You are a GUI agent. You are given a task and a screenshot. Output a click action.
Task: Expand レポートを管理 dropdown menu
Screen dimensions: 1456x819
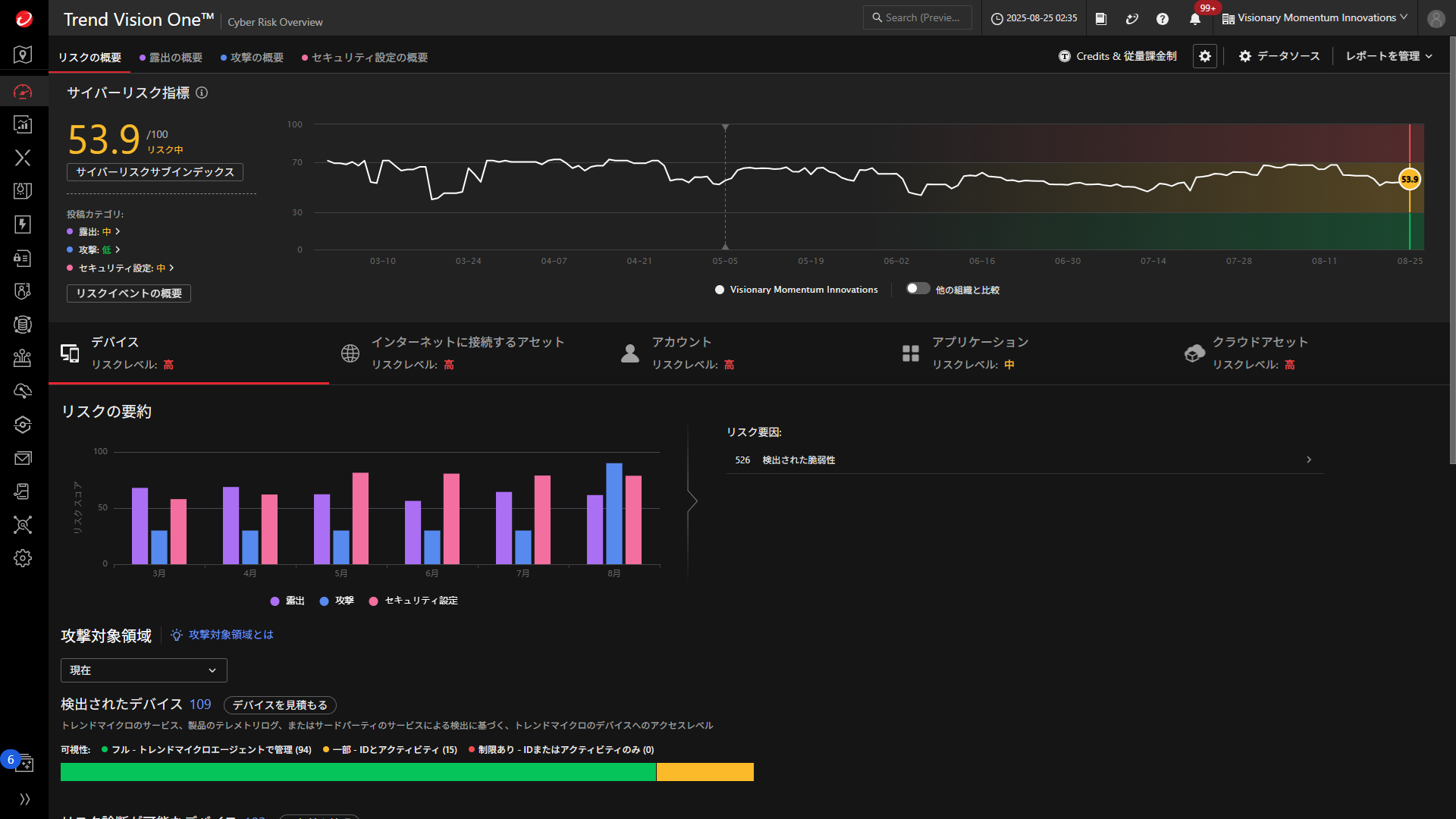point(1389,56)
